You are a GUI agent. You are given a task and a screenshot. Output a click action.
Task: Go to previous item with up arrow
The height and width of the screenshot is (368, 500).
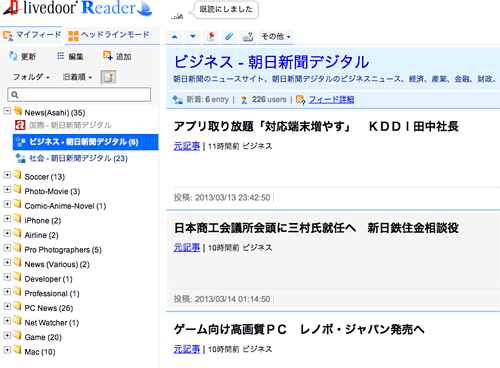175,36
